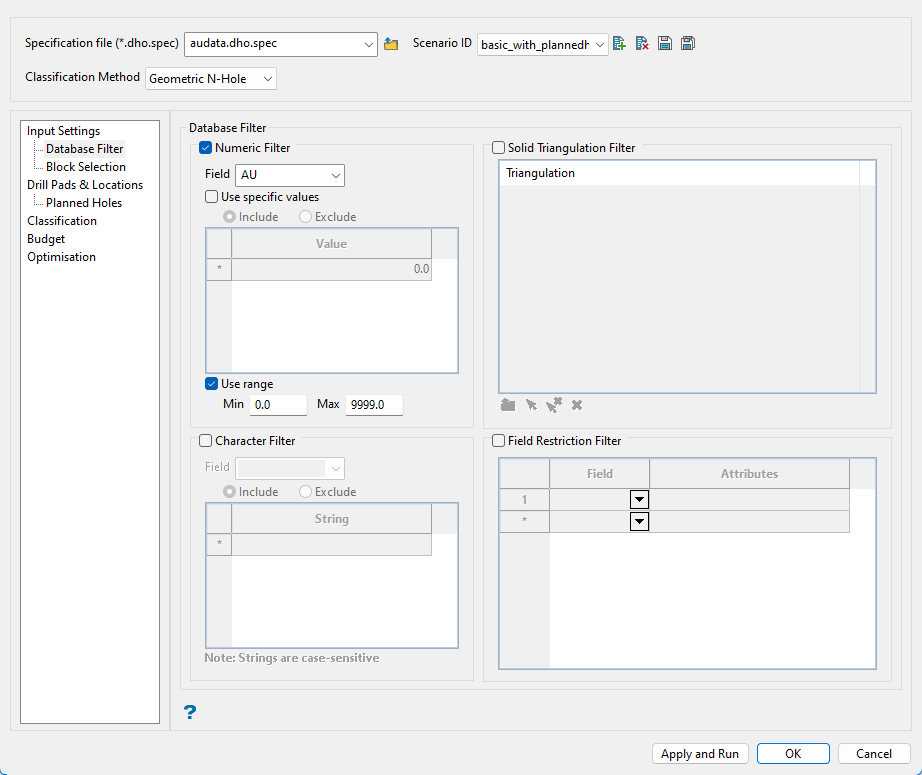Click the save scenario icon
Screen dimensions: 922x775
point(665,44)
